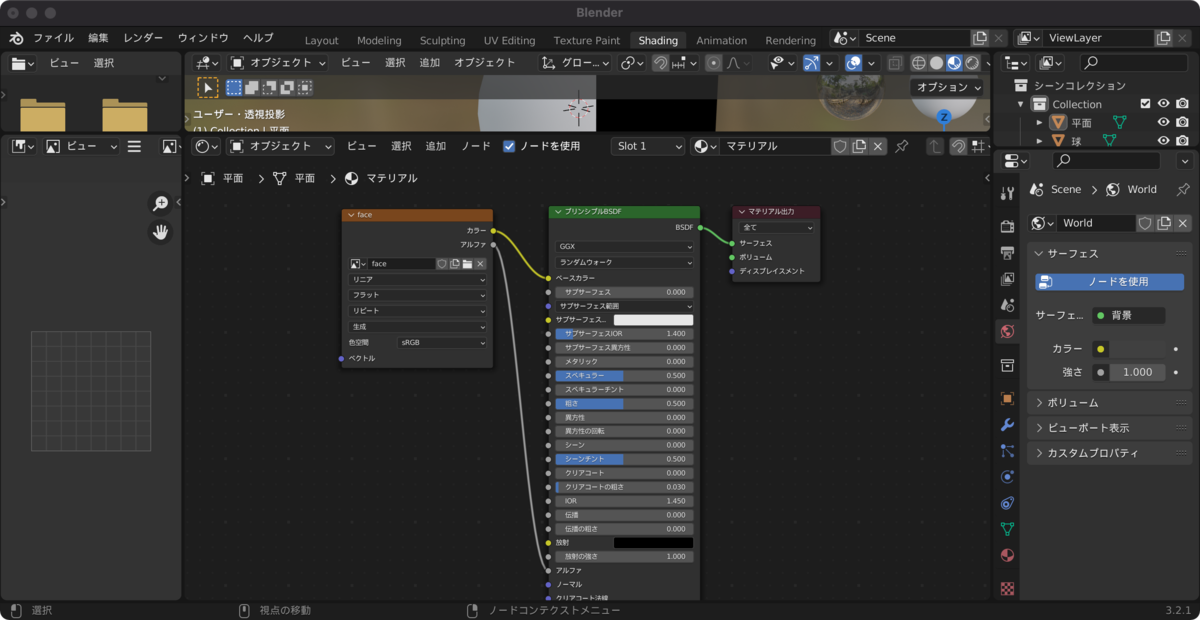Switch to the Animation workspace tab

[721, 41]
